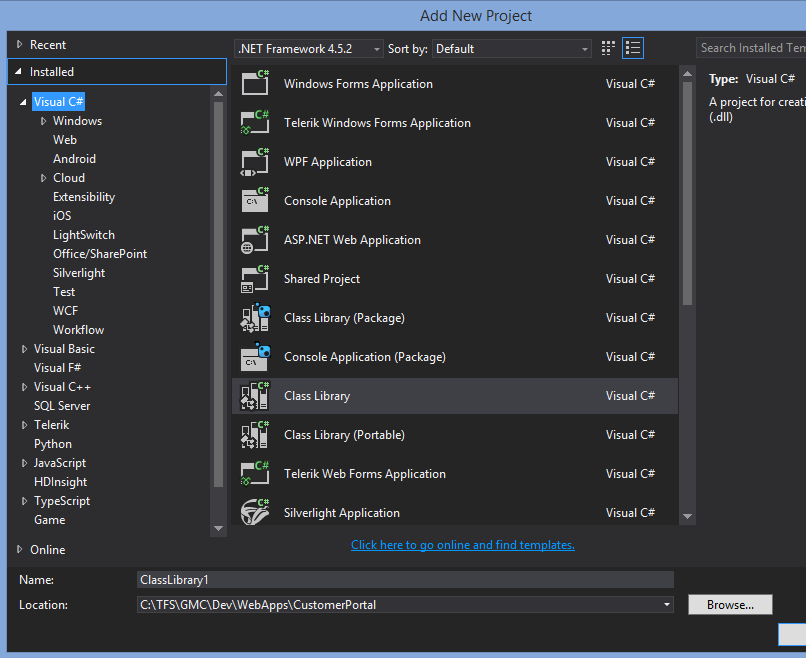Select Python in tree
The image size is (806, 658).
coord(53,444)
